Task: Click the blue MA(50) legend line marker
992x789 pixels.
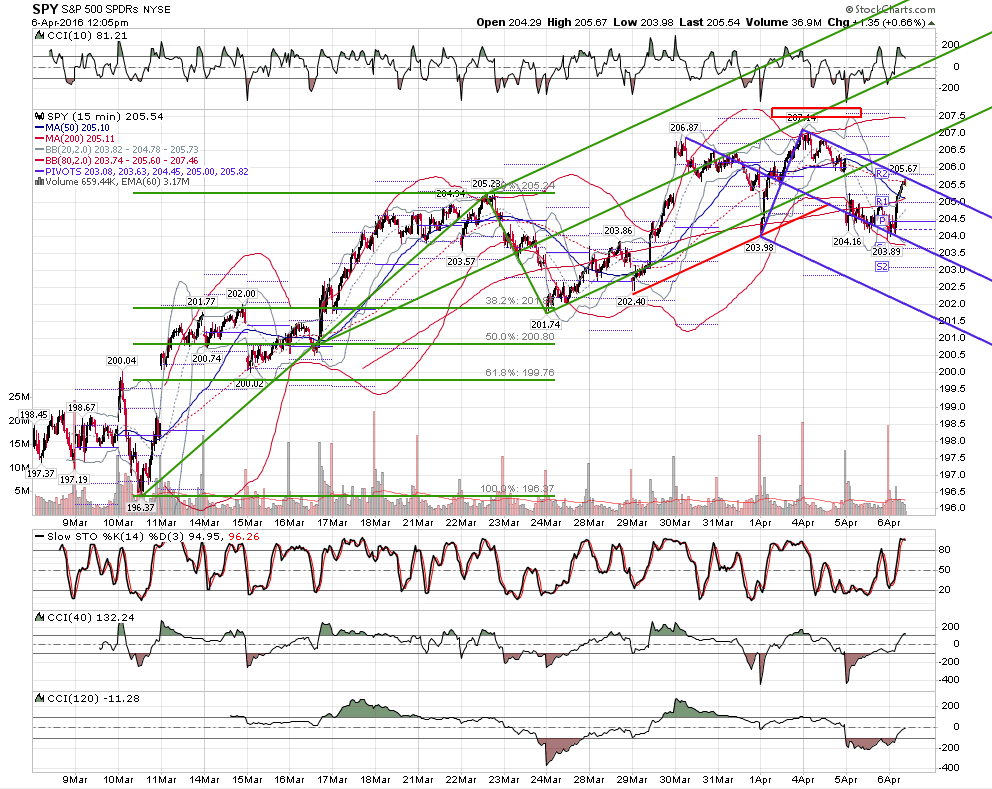Action: (40, 128)
